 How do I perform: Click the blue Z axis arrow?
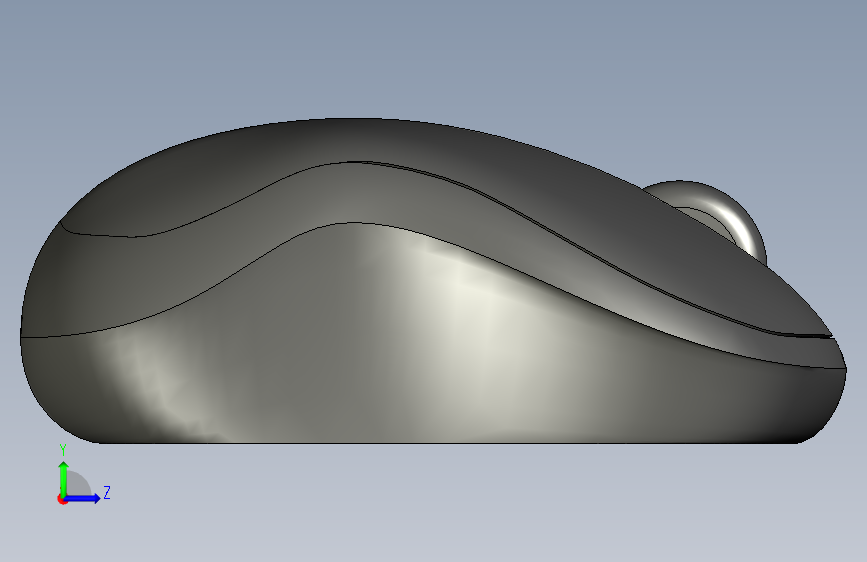83,498
